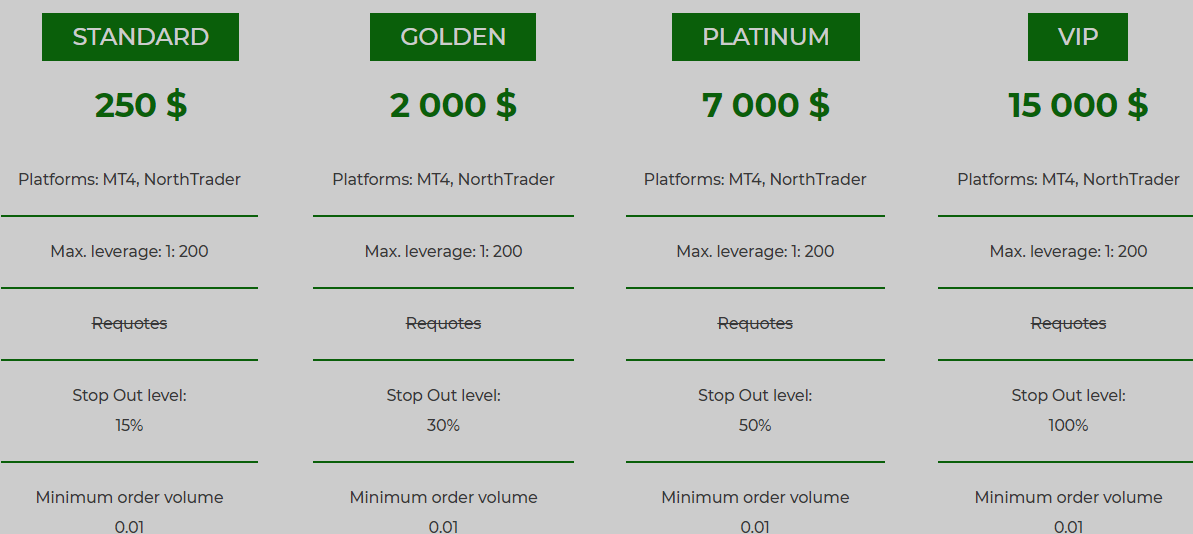The image size is (1193, 534).
Task: Click crossed-out Requotes in VIP column
Action: point(1068,324)
